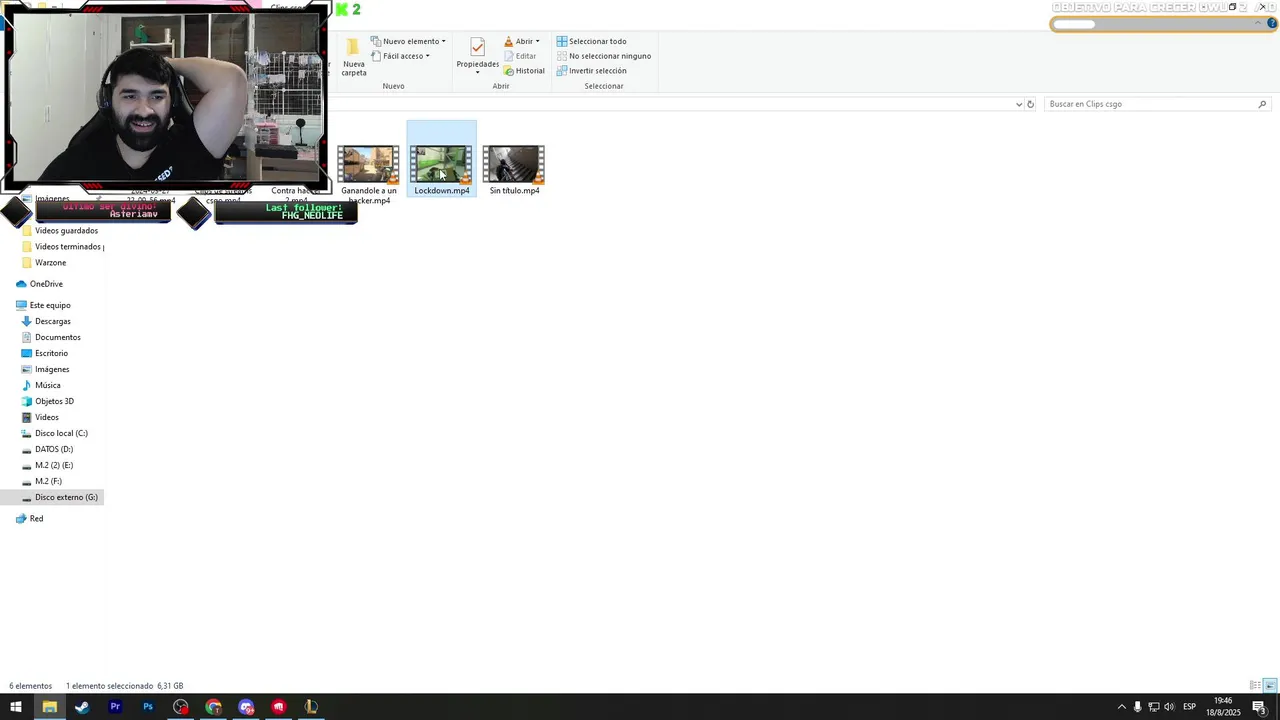Viewport: 1280px width, 720px height.
Task: Click the search magnifier icon
Action: (x=1262, y=104)
